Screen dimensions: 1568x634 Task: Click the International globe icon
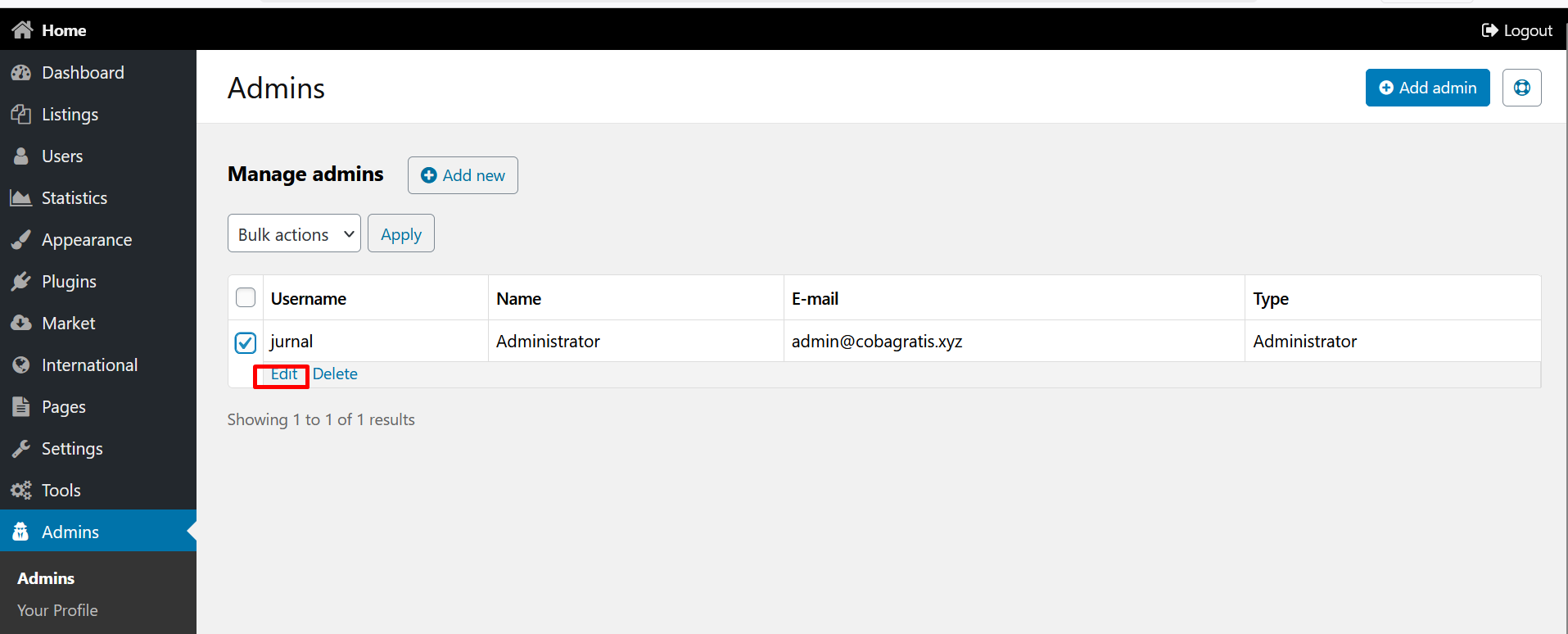coord(21,365)
